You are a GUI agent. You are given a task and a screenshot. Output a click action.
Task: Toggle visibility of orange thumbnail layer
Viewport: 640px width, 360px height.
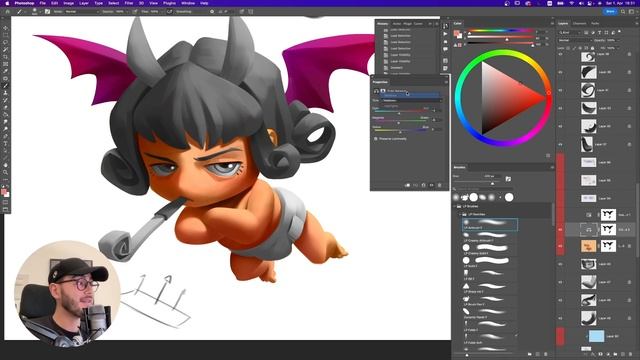tap(560, 246)
